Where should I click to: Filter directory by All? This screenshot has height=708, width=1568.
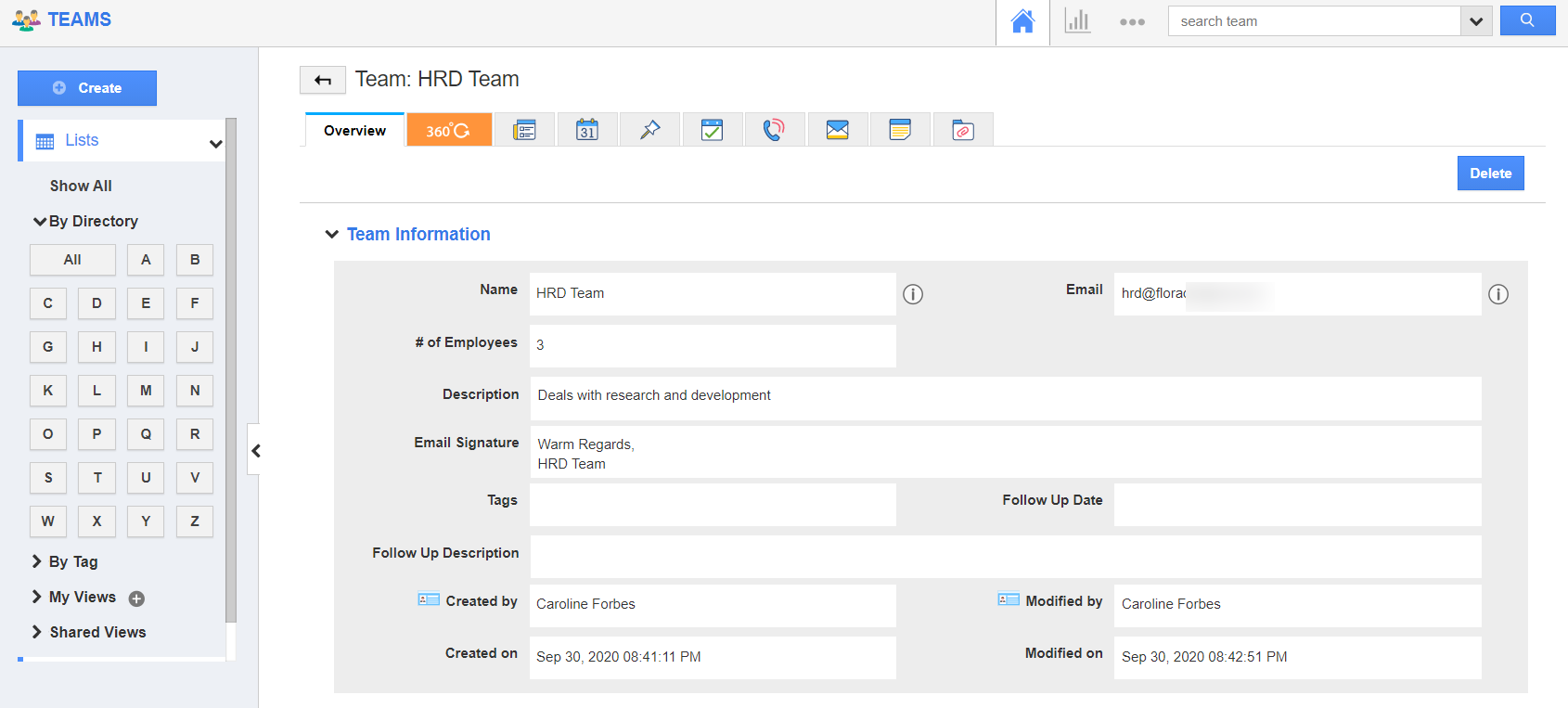click(72, 260)
